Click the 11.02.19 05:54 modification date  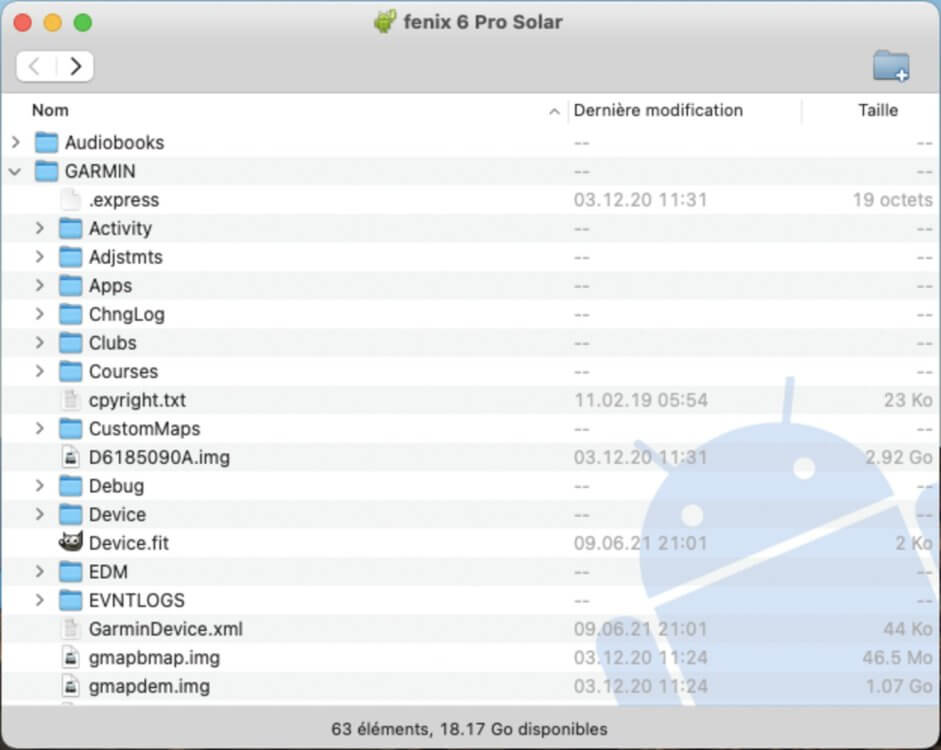(641, 400)
